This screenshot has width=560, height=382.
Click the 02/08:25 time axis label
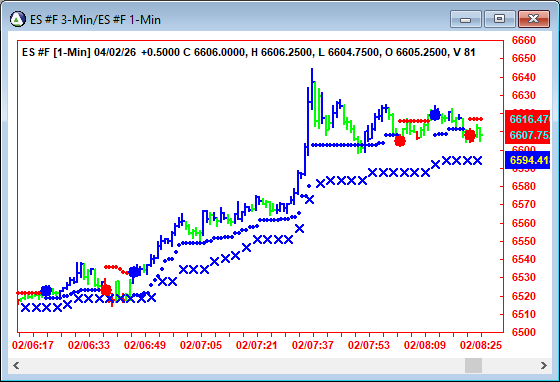pyautogui.click(x=481, y=345)
